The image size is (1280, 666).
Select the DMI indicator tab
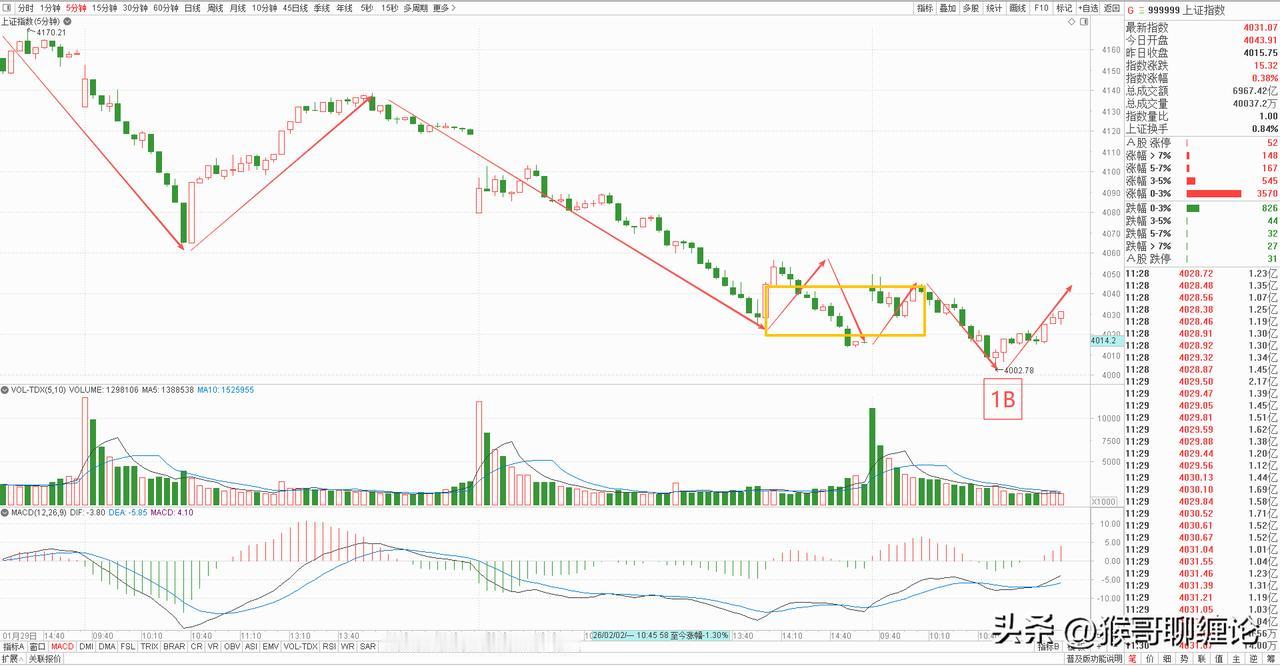86,647
